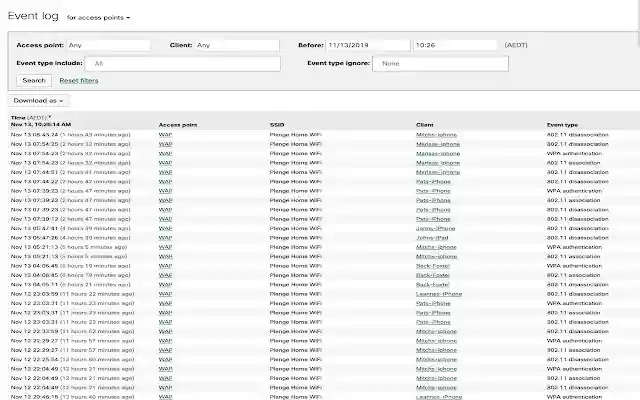Click 'Plenge Home WiFi' in the 05:47:41 row
The image size is (640, 400).
click(x=296, y=229)
